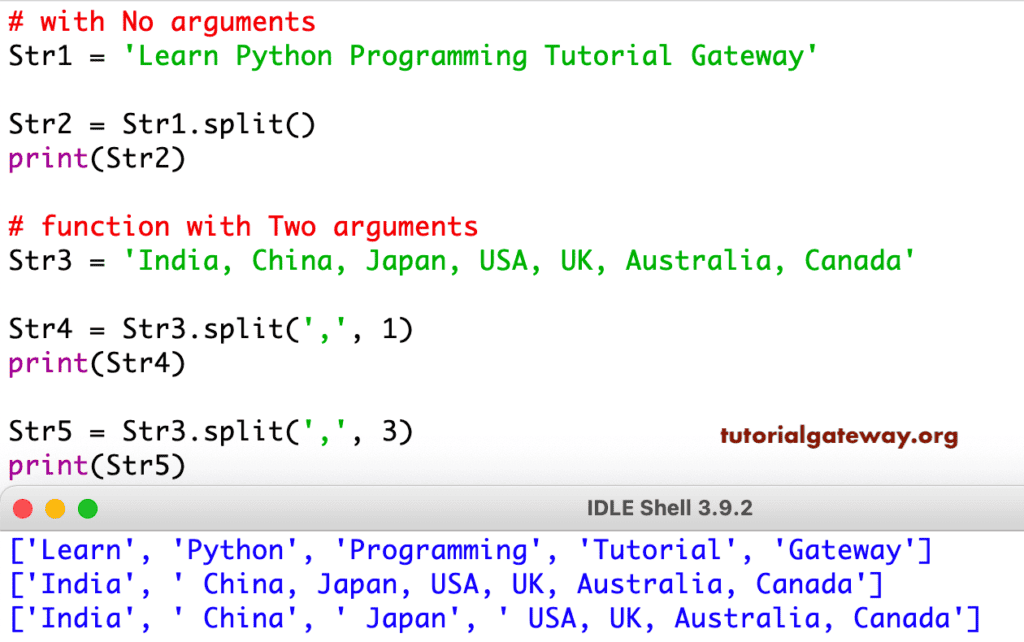Click the red close button on IDLE Shell
The image size is (1024, 642).
tap(22, 508)
